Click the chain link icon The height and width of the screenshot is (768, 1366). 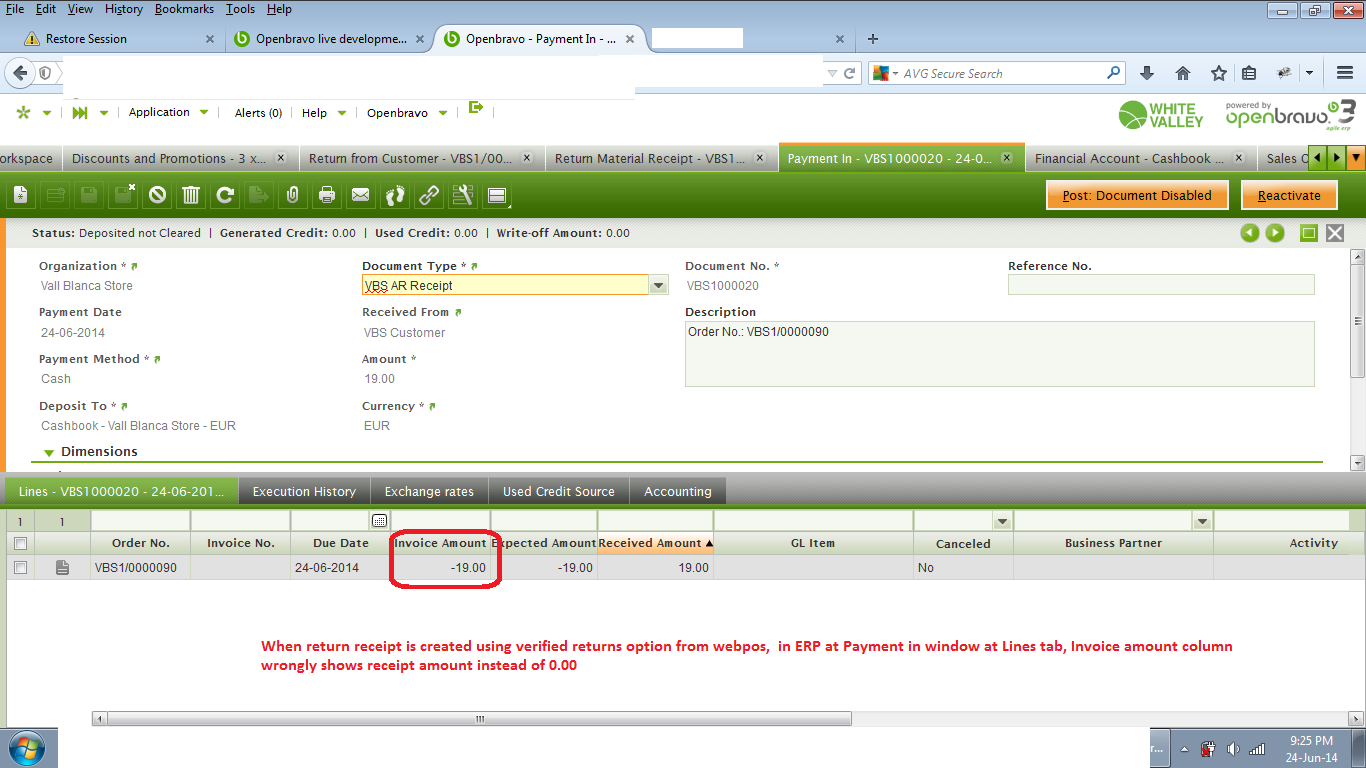pyautogui.click(x=429, y=195)
